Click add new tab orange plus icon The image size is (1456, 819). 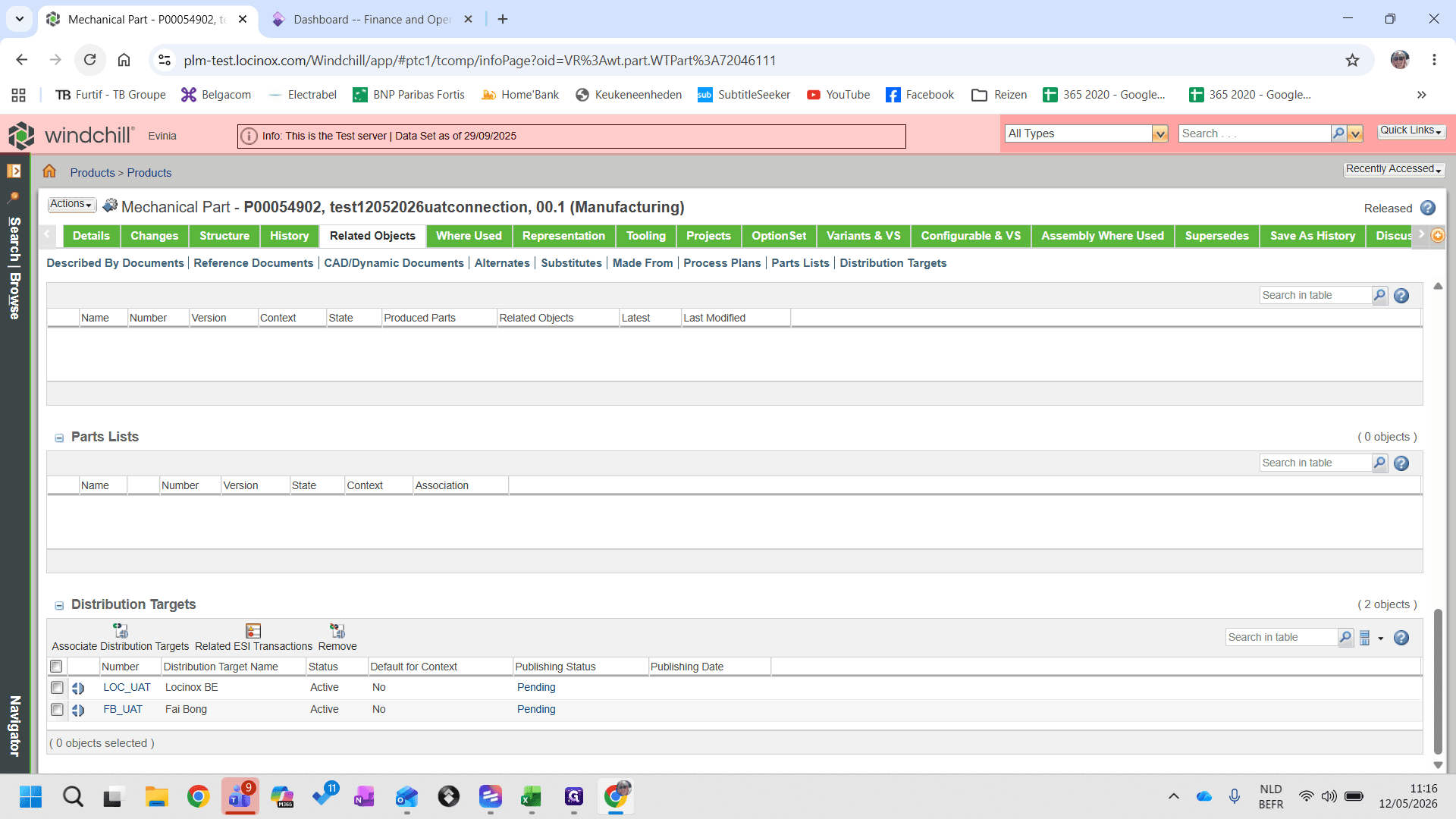(x=1438, y=236)
